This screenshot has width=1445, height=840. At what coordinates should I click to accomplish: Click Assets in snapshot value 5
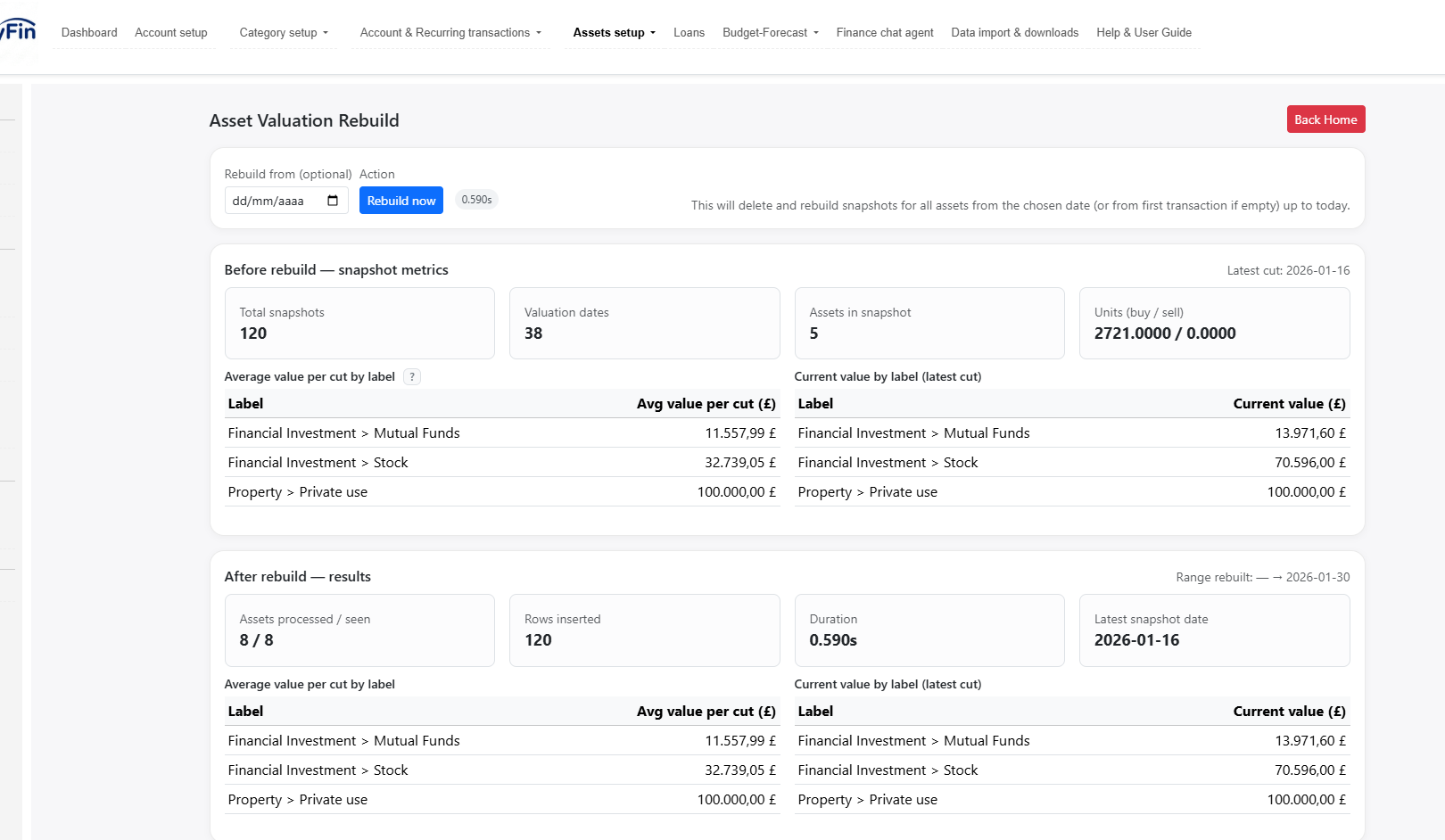tap(813, 334)
